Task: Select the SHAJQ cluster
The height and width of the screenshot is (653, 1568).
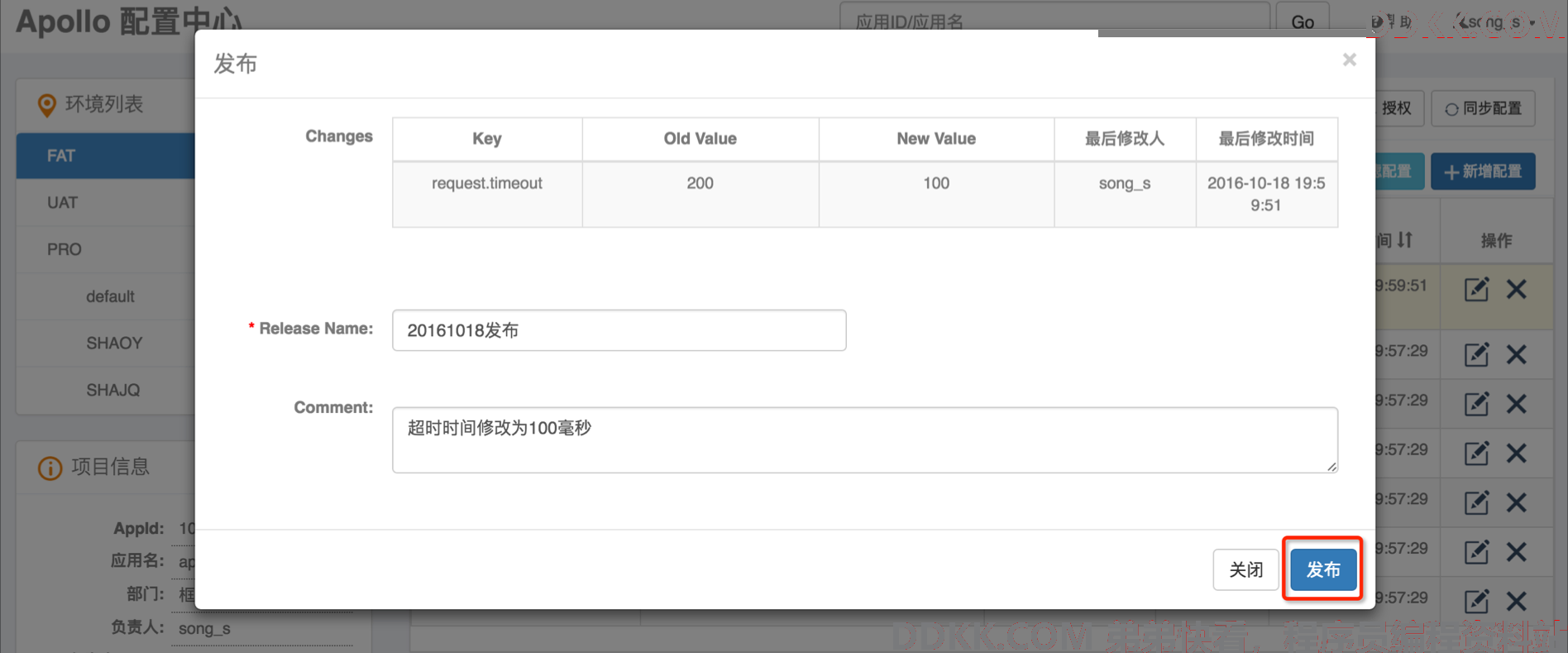Action: pos(113,390)
